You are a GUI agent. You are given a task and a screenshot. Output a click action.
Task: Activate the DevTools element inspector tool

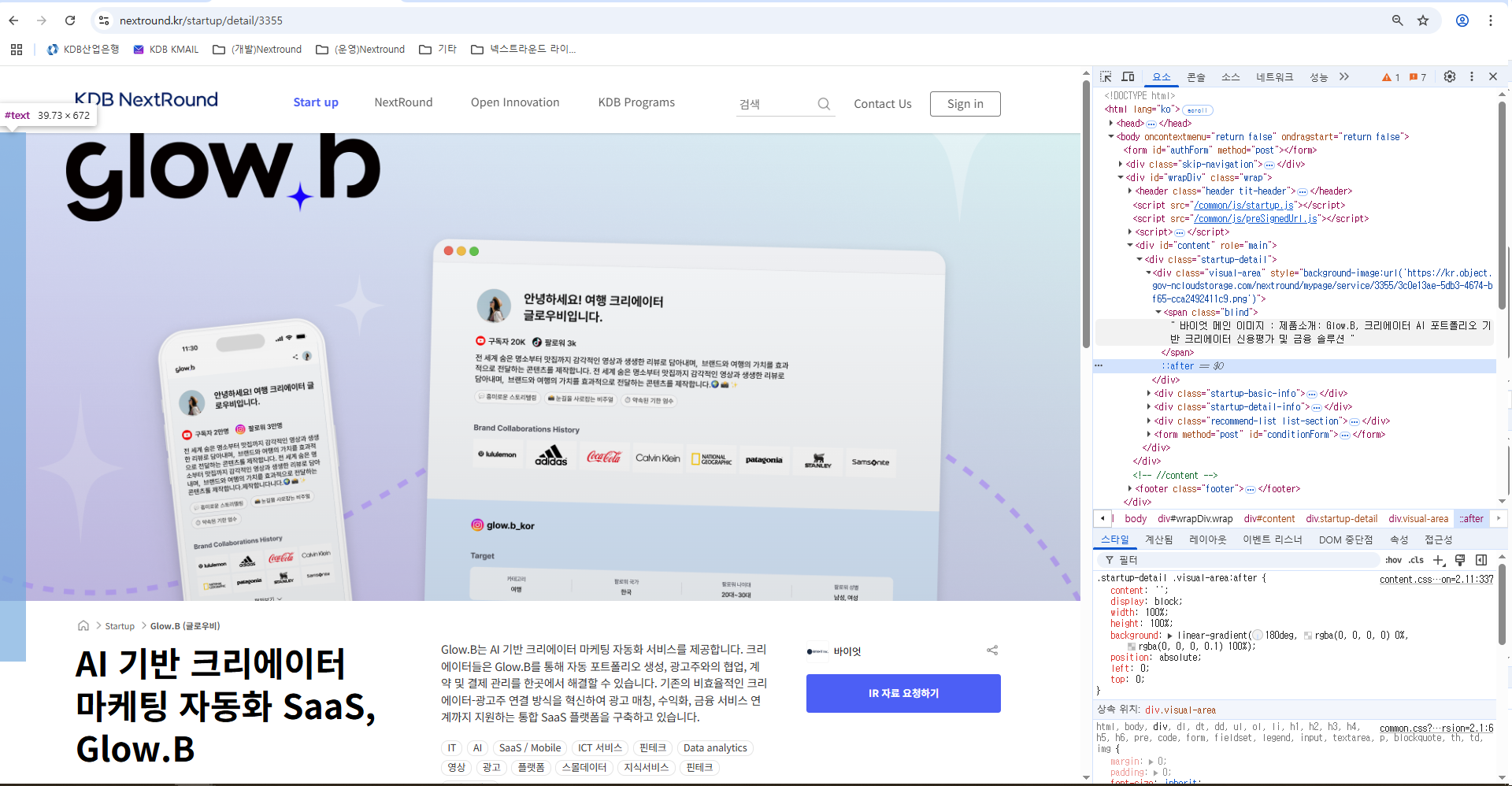pyautogui.click(x=1106, y=76)
